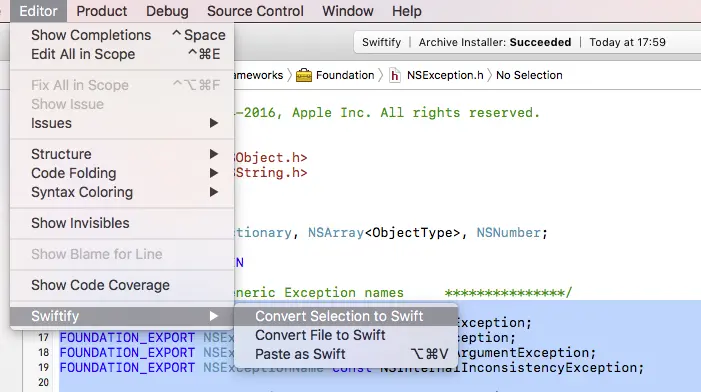Choose Edit All in Scope
The width and height of the screenshot is (701, 392).
[x=122, y=54]
